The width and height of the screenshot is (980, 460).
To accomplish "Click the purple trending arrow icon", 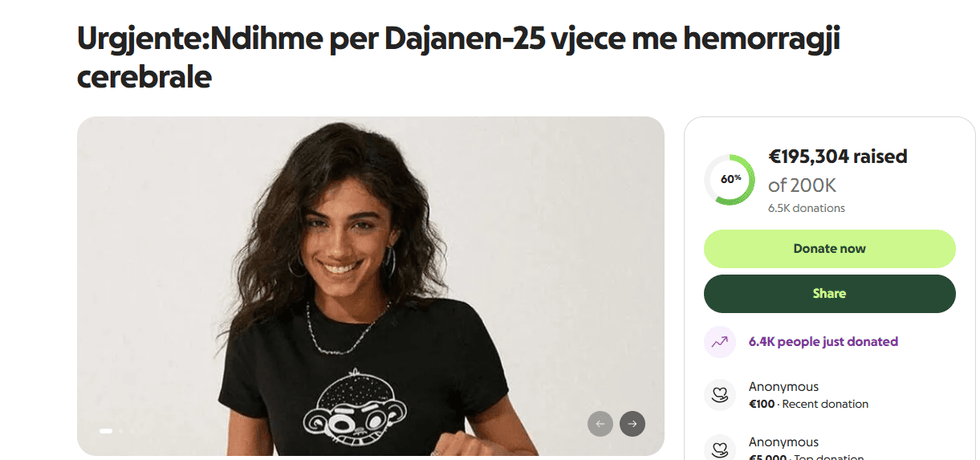I will click(719, 342).
